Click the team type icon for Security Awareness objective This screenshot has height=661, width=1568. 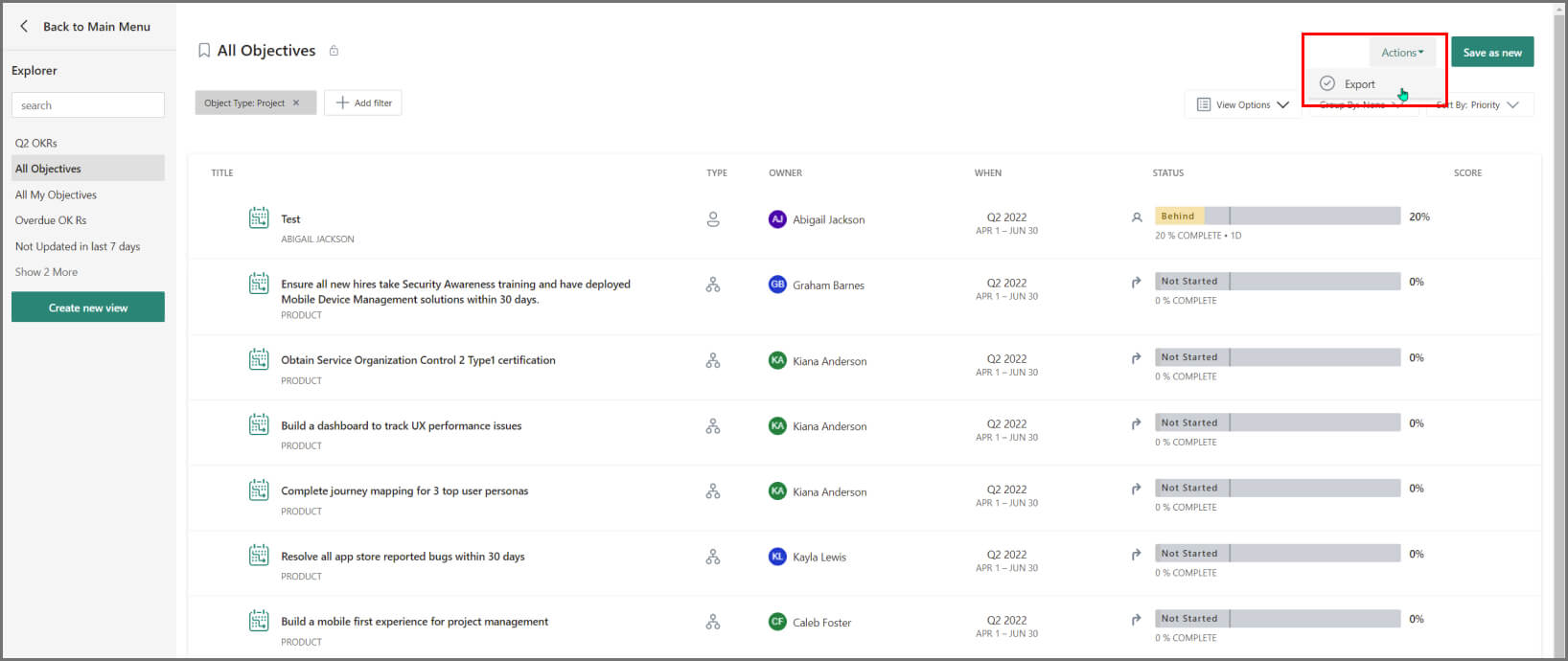[713, 285]
